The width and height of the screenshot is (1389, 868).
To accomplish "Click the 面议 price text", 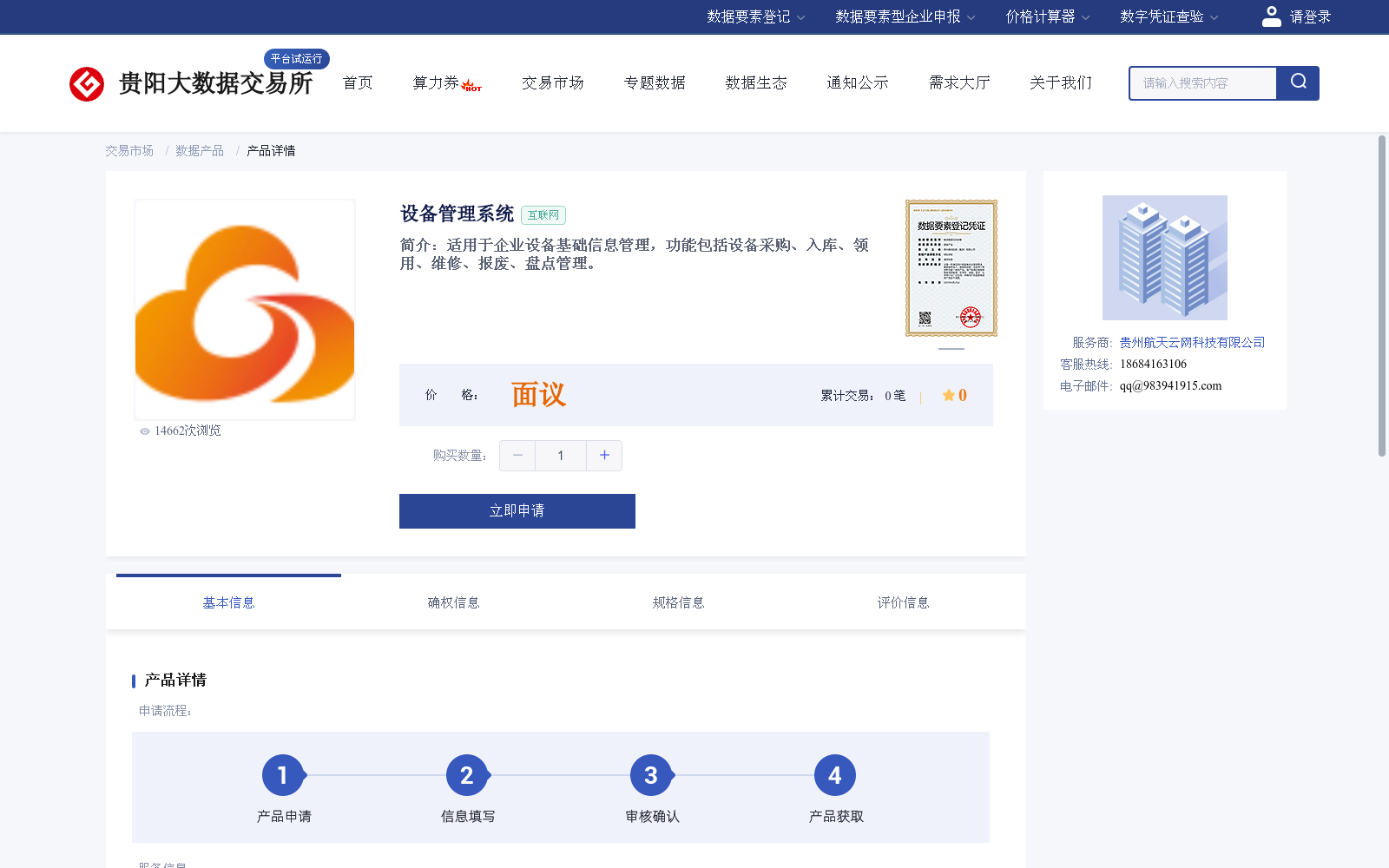I will [x=538, y=395].
